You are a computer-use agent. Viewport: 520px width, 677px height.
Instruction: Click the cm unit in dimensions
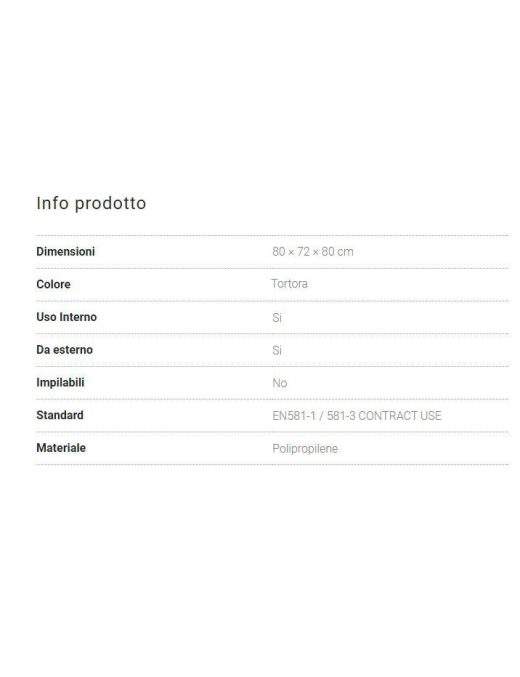pos(345,252)
